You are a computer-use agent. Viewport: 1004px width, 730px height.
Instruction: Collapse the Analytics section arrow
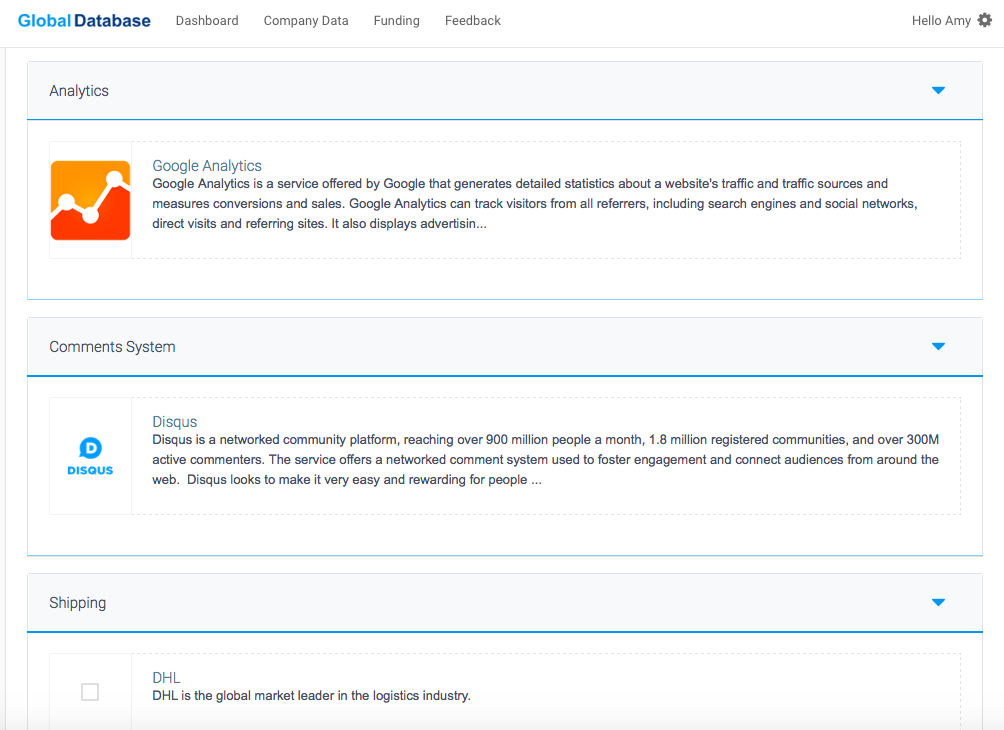[x=938, y=90]
